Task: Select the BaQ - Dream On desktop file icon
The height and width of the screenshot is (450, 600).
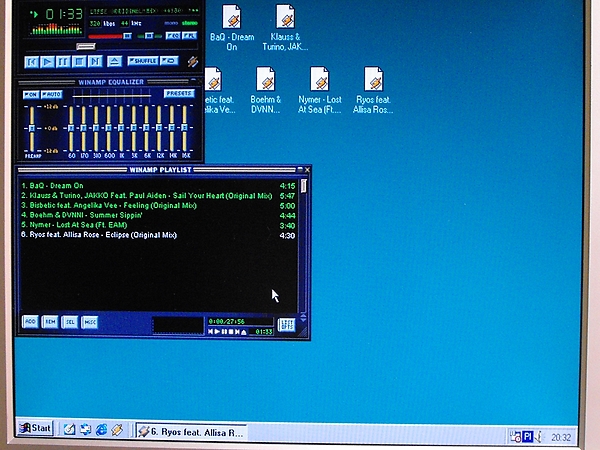Action: (232, 28)
